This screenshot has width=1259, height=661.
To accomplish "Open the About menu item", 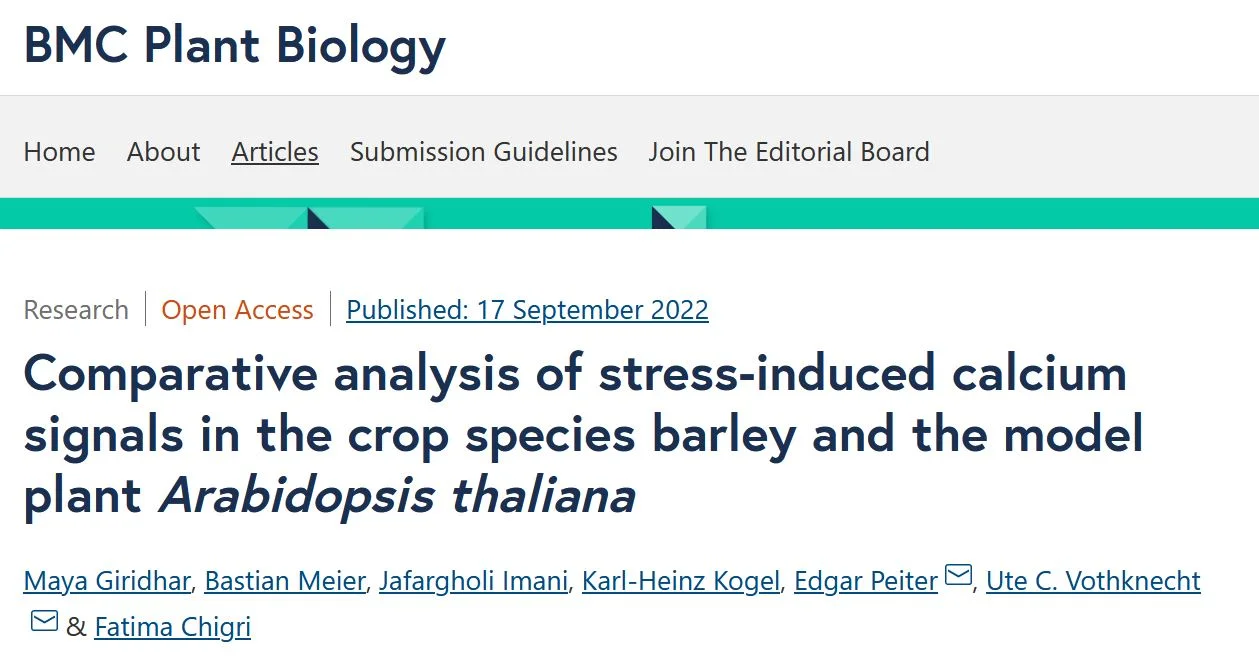I will (163, 152).
